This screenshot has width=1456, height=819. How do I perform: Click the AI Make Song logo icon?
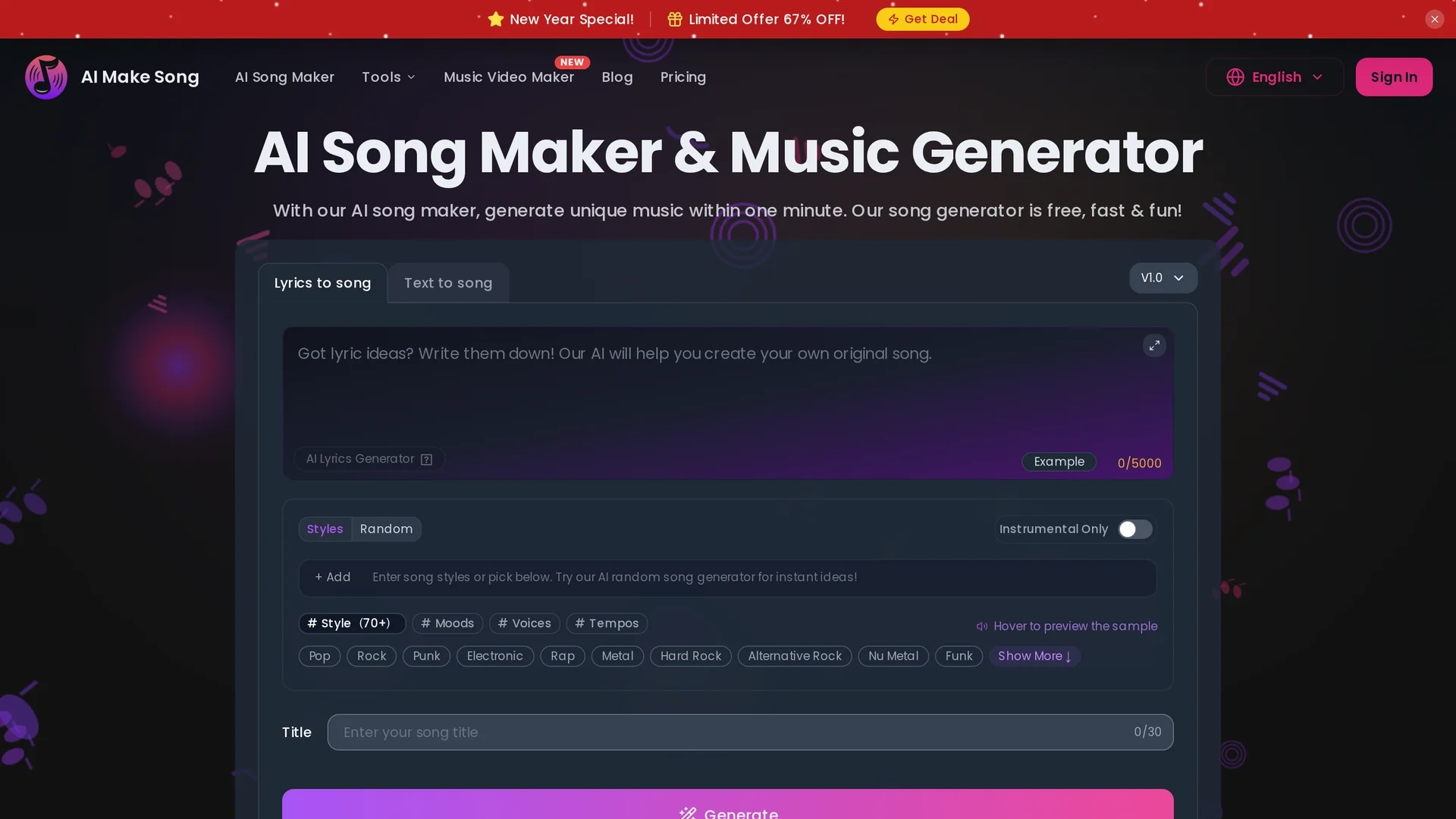tap(46, 77)
